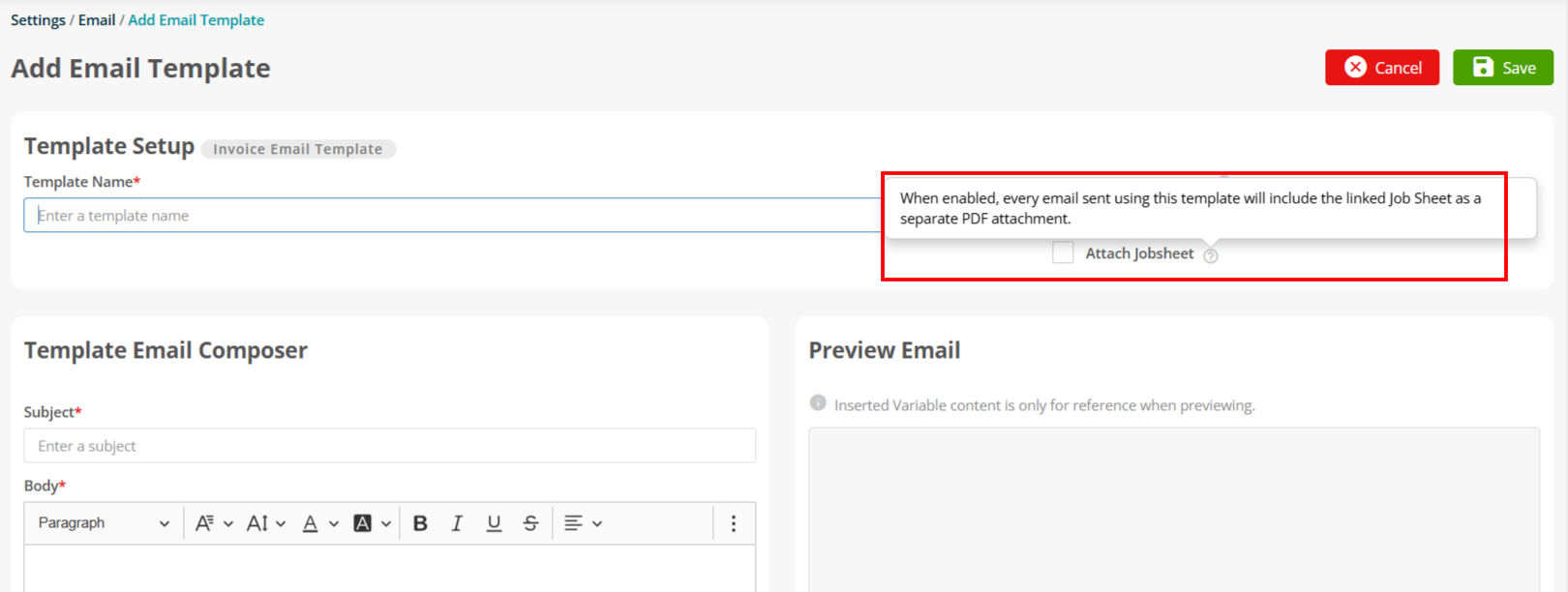Viewport: 1568px width, 592px height.
Task: Focus the Template Name field
Action: [x=452, y=215]
